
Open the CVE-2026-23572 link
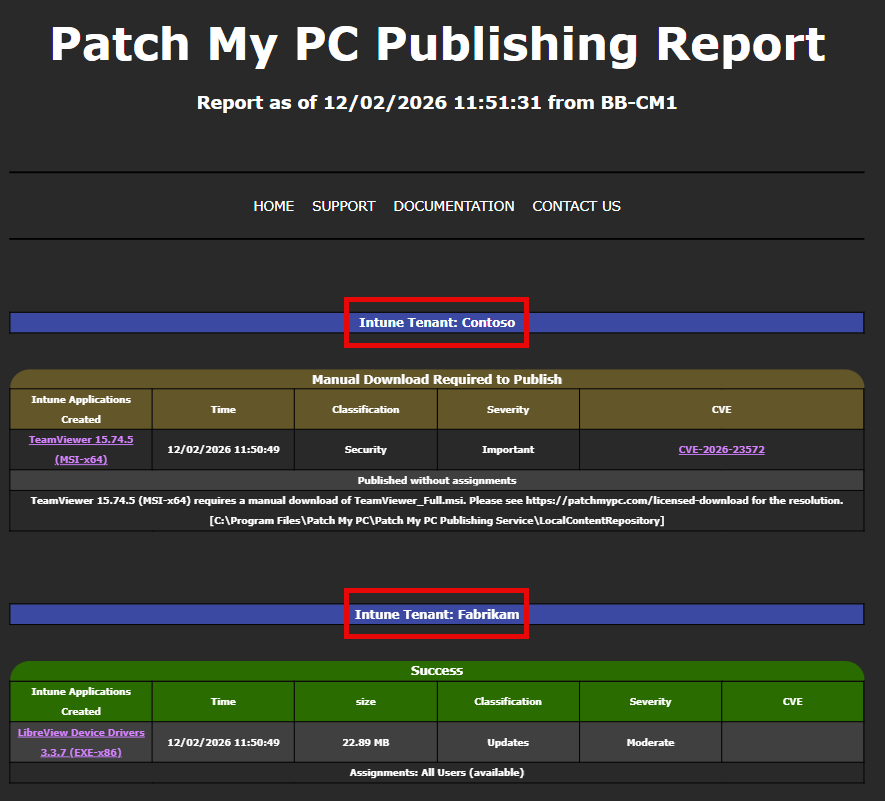[721, 449]
